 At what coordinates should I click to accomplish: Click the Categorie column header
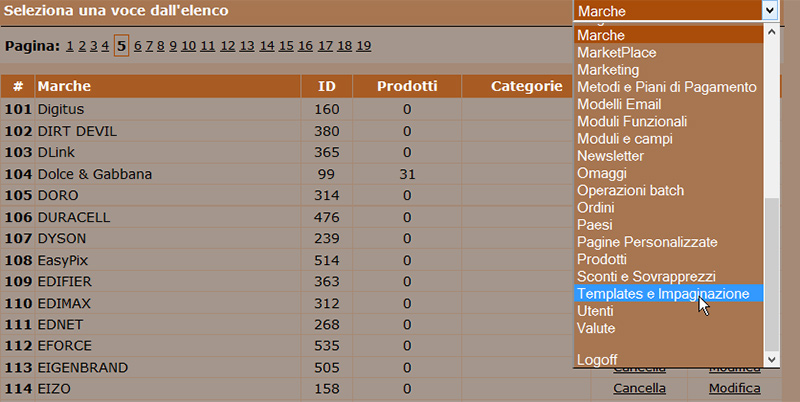527,86
